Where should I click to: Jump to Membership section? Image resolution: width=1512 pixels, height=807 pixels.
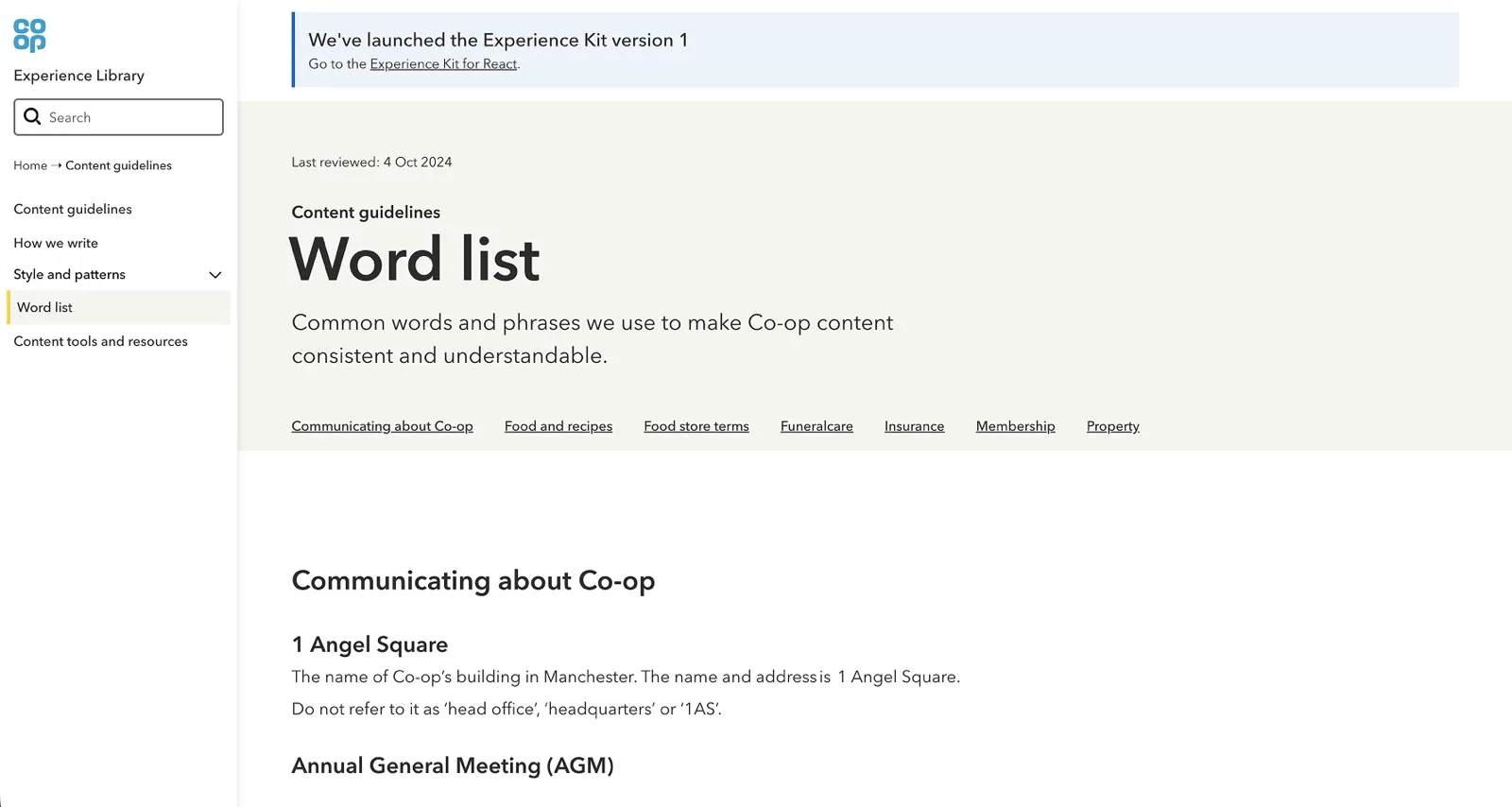(x=1015, y=426)
